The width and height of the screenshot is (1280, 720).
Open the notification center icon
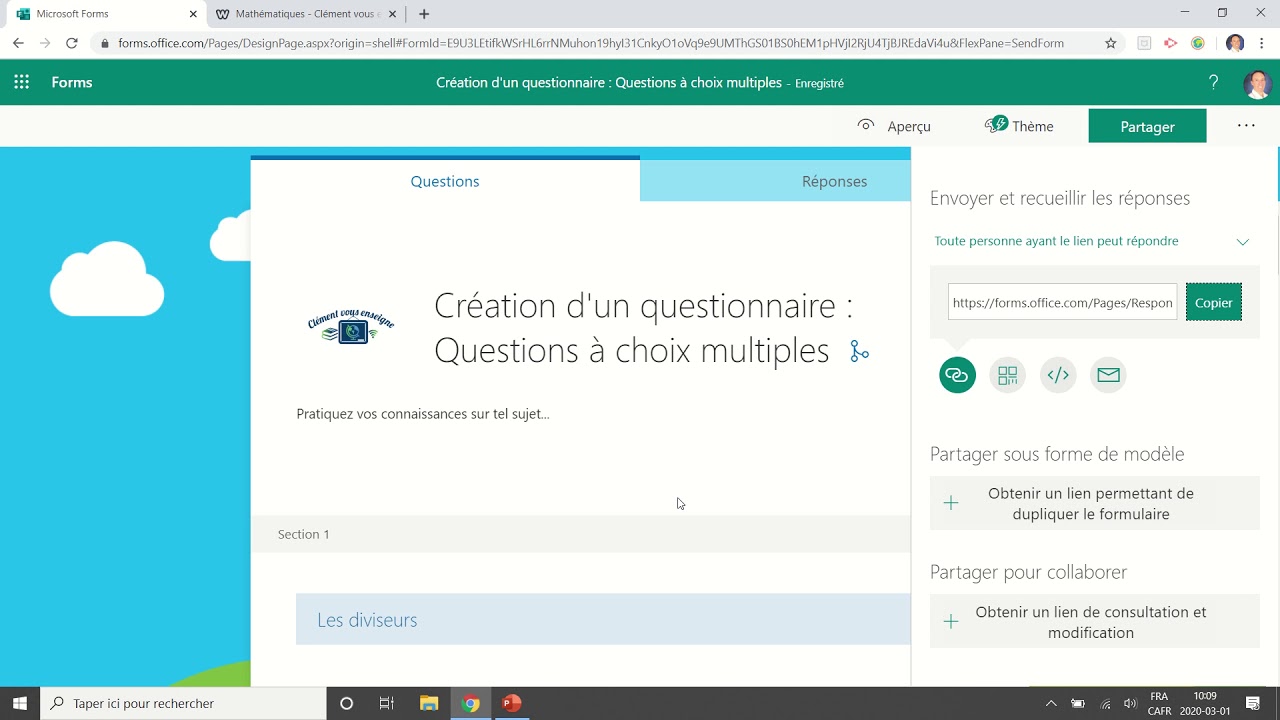coord(1253,704)
